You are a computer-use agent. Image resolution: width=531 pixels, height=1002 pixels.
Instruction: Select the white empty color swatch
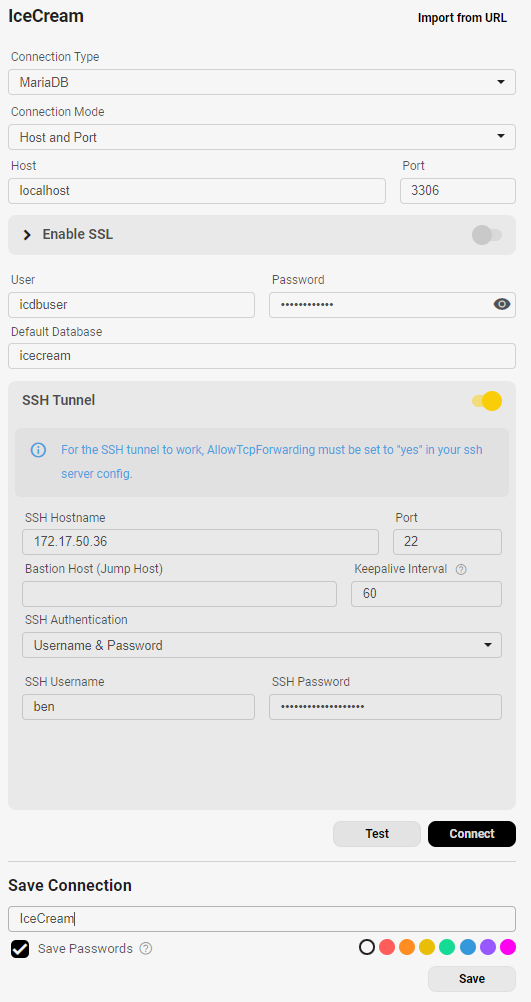[367, 946]
